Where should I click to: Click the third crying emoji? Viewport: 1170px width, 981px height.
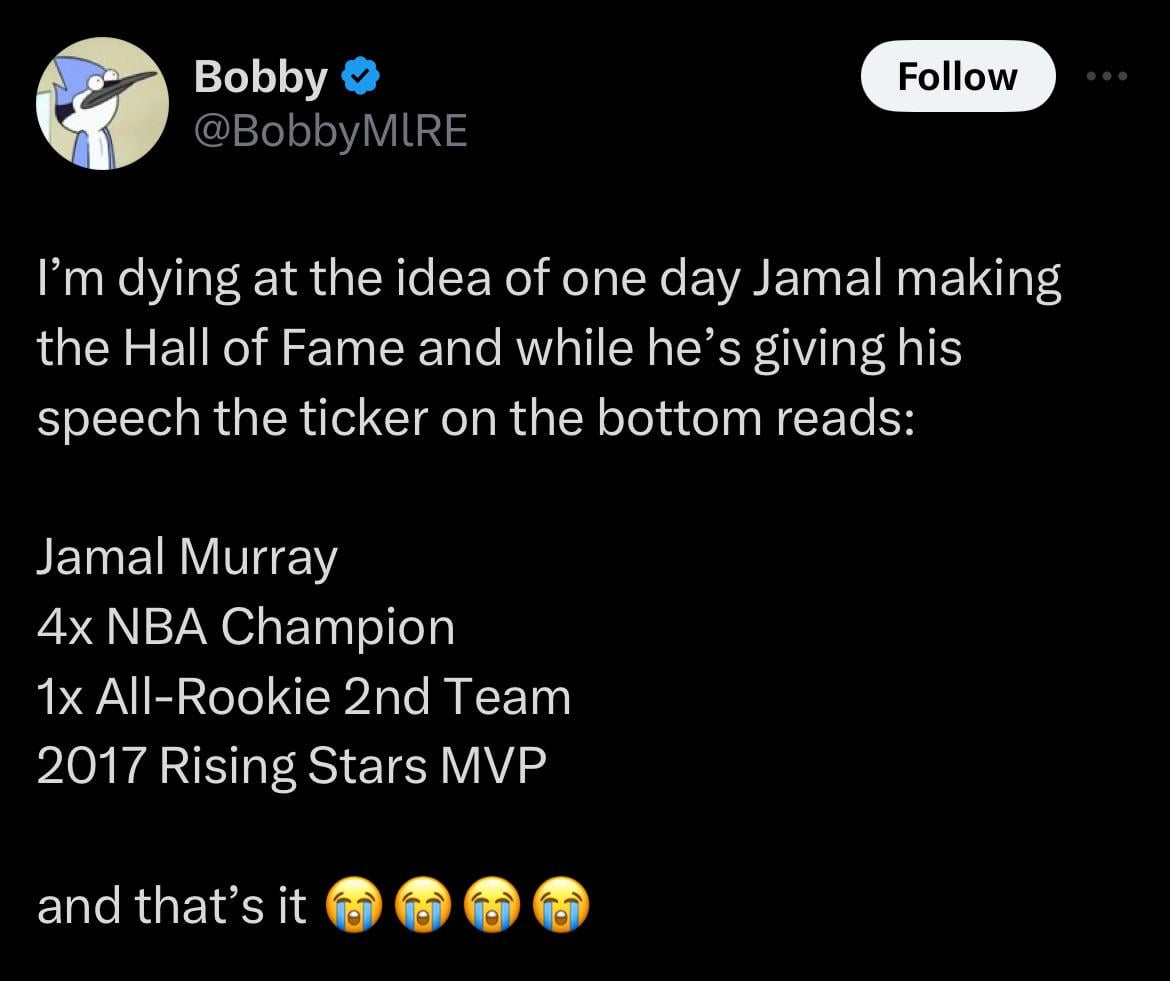click(494, 906)
